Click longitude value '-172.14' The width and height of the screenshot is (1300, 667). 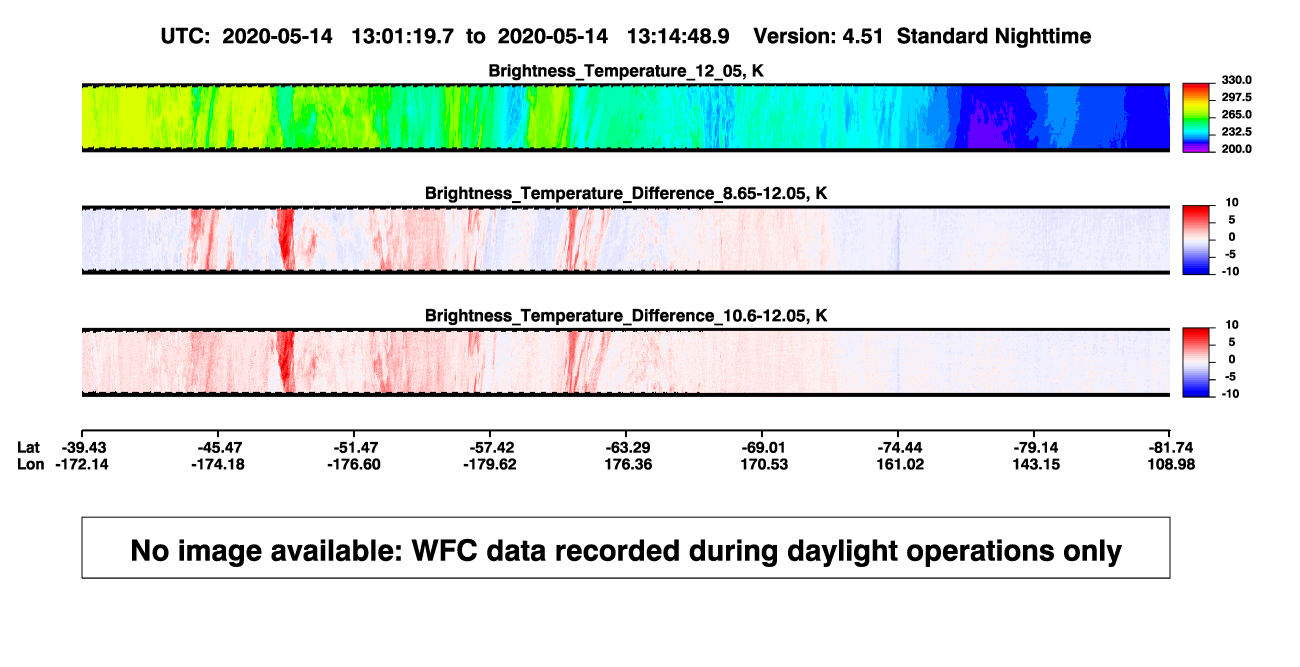coord(82,464)
